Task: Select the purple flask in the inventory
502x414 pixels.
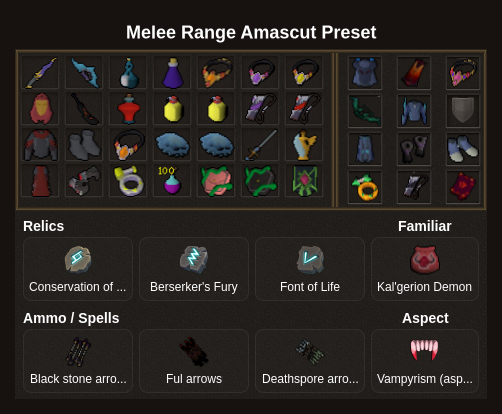Action: click(x=173, y=73)
